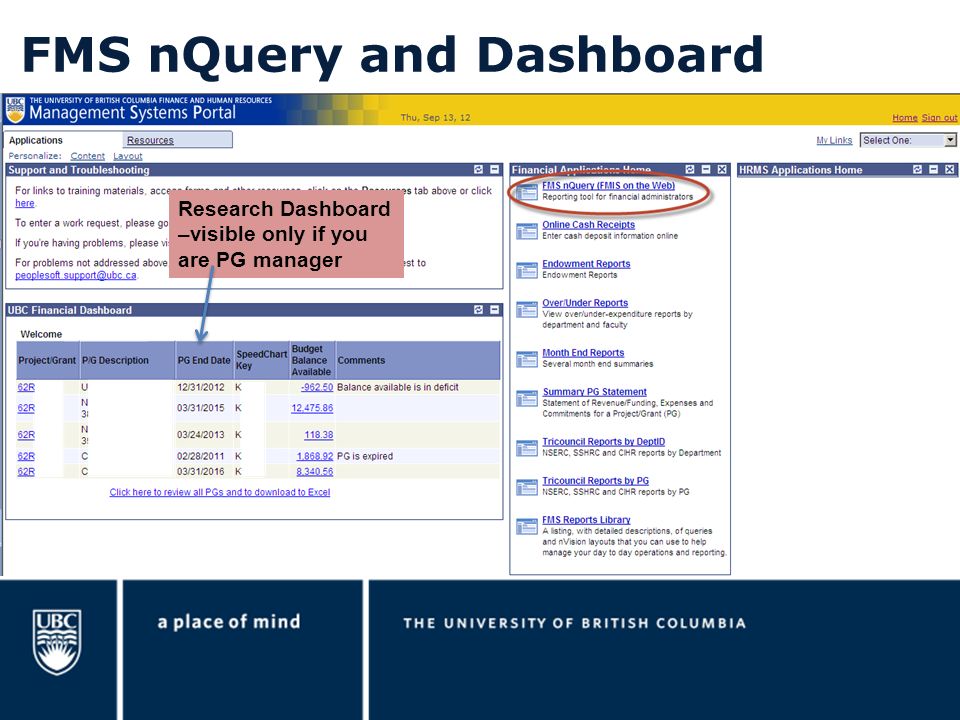
Task: Open the 62R project with 02/28/2011 end date
Action: click(x=26, y=456)
